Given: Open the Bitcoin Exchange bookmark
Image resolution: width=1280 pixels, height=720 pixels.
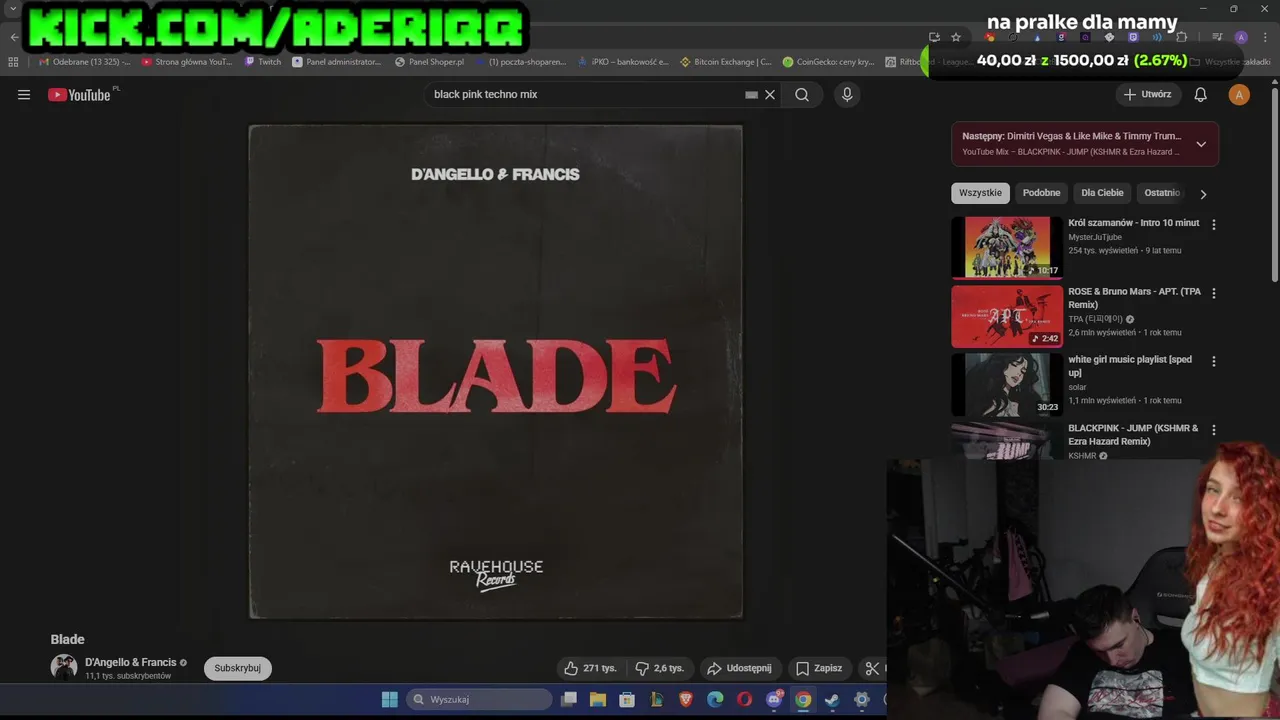Looking at the screenshot, I should coord(726,62).
